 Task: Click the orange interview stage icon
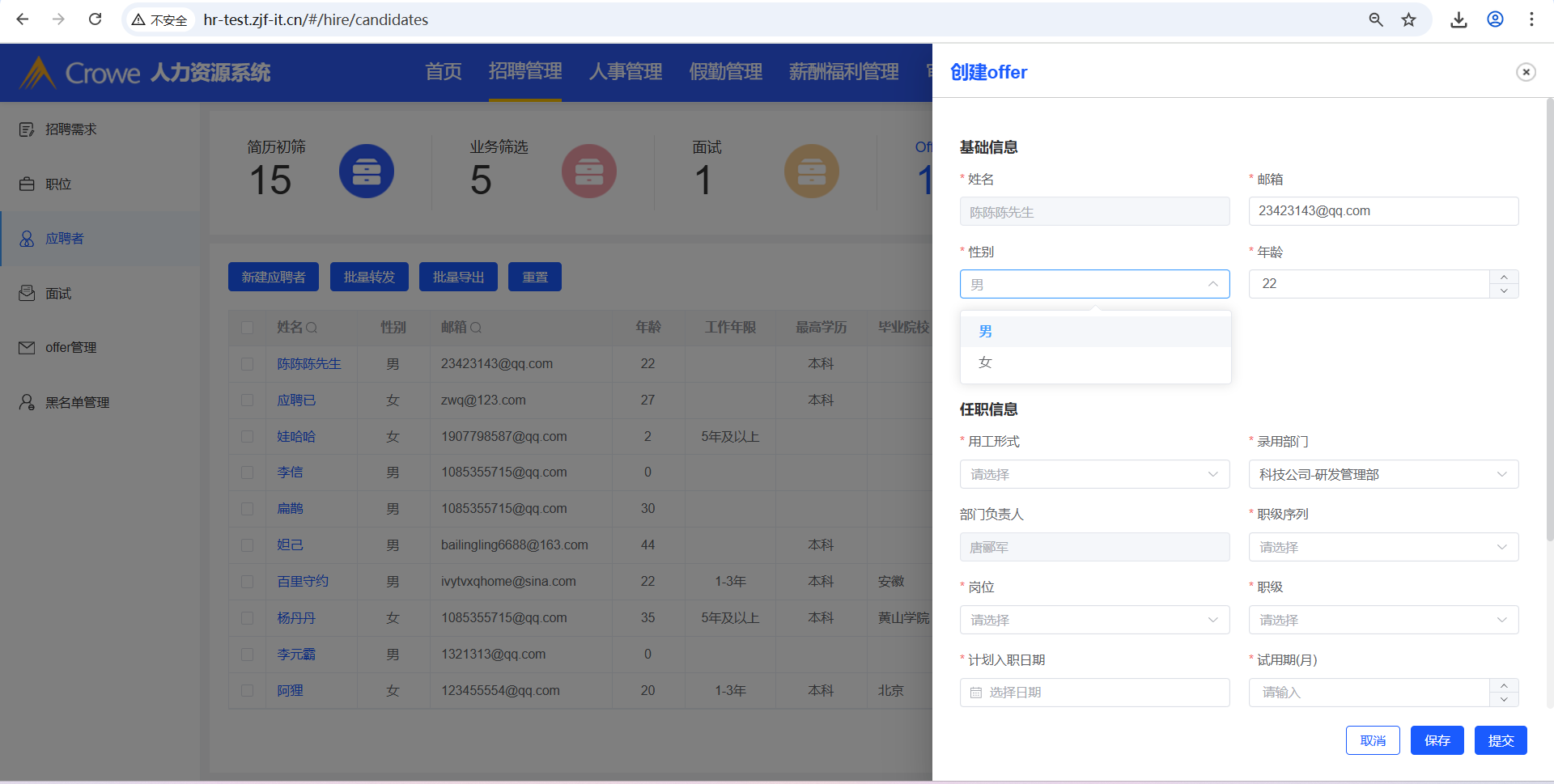tap(811, 172)
